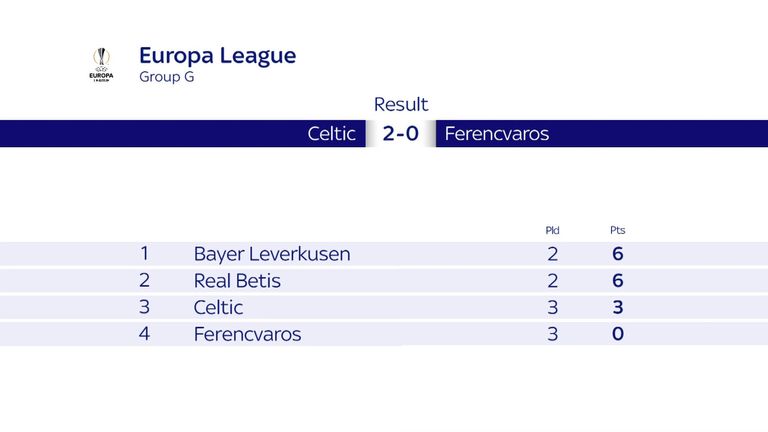
Task: Select the Pld column header
Action: point(552,230)
